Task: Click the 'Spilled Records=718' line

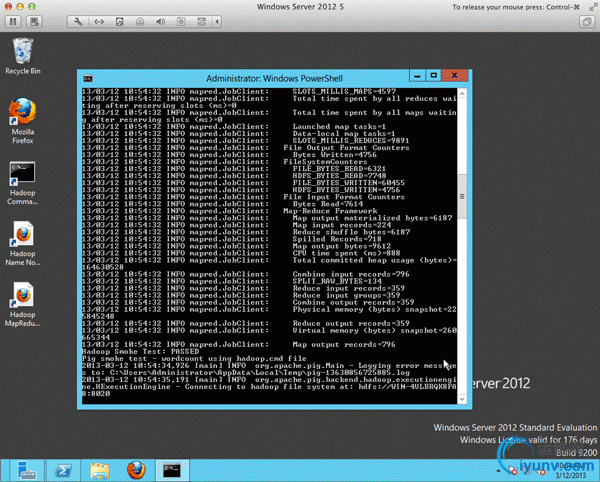Action: tap(232, 239)
